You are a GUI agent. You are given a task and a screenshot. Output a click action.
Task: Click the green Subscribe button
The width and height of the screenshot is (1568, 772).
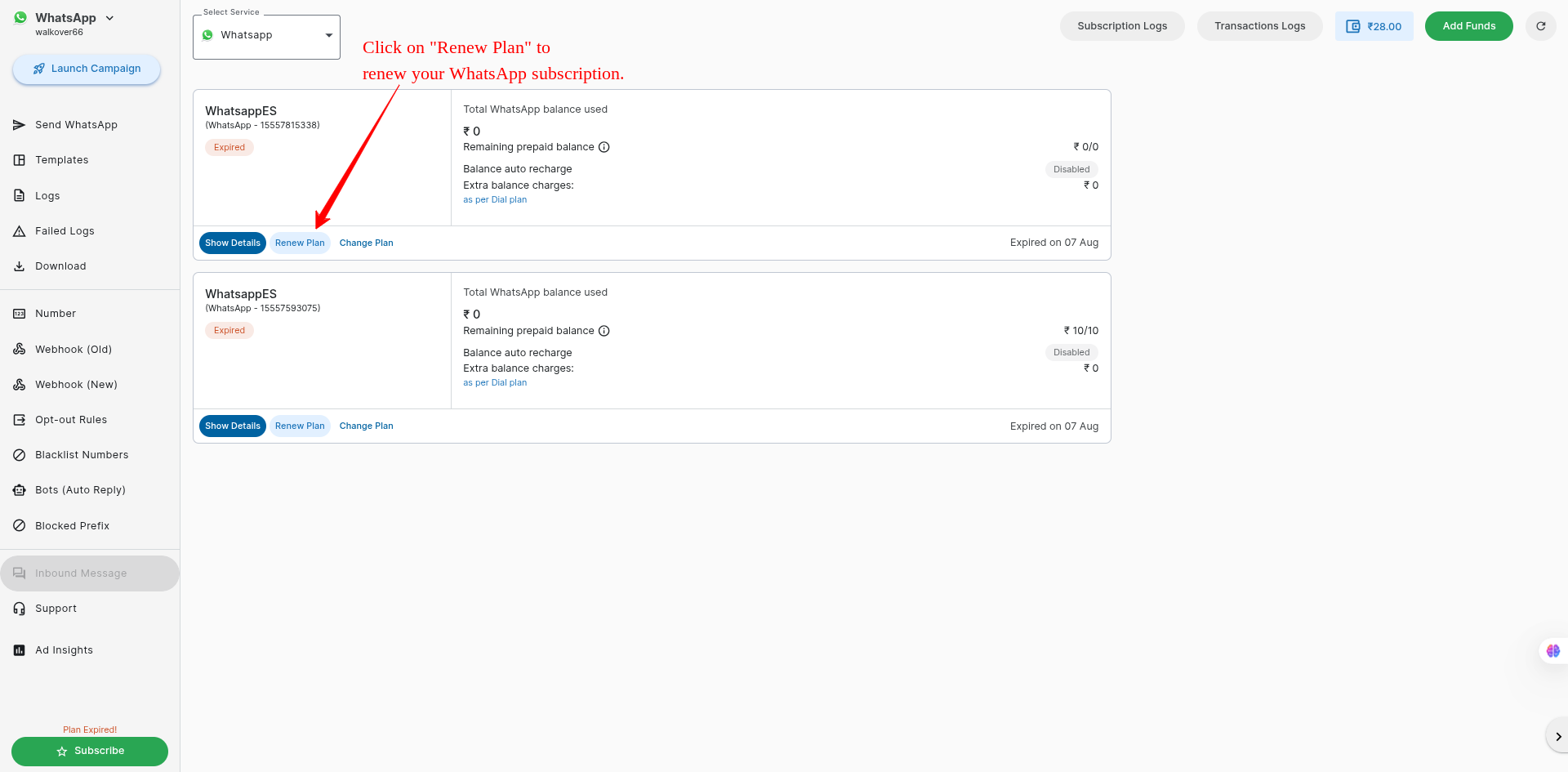[90, 752]
